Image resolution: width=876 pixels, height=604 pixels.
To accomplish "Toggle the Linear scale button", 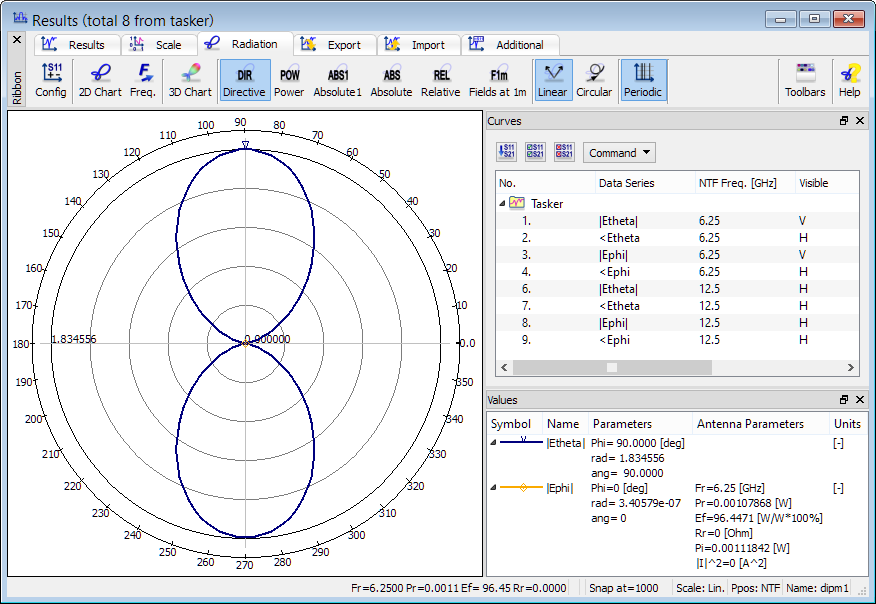I will (x=552, y=80).
